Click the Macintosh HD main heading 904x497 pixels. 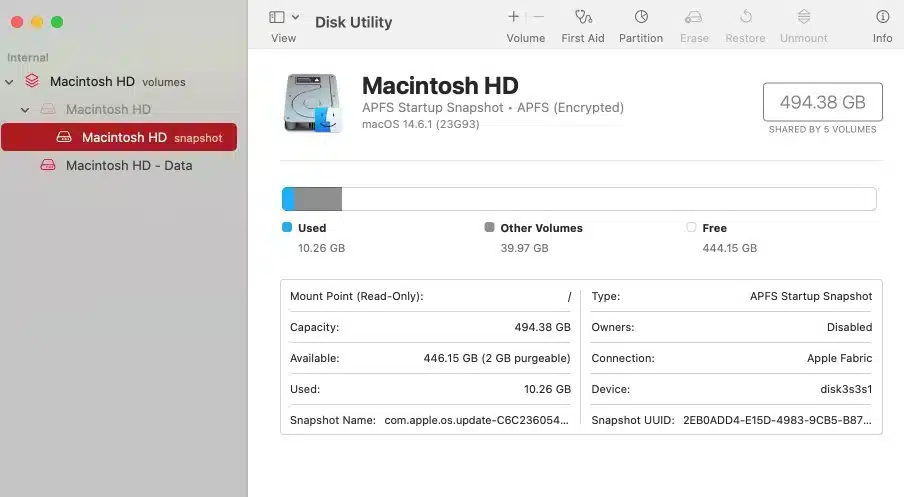[440, 86]
